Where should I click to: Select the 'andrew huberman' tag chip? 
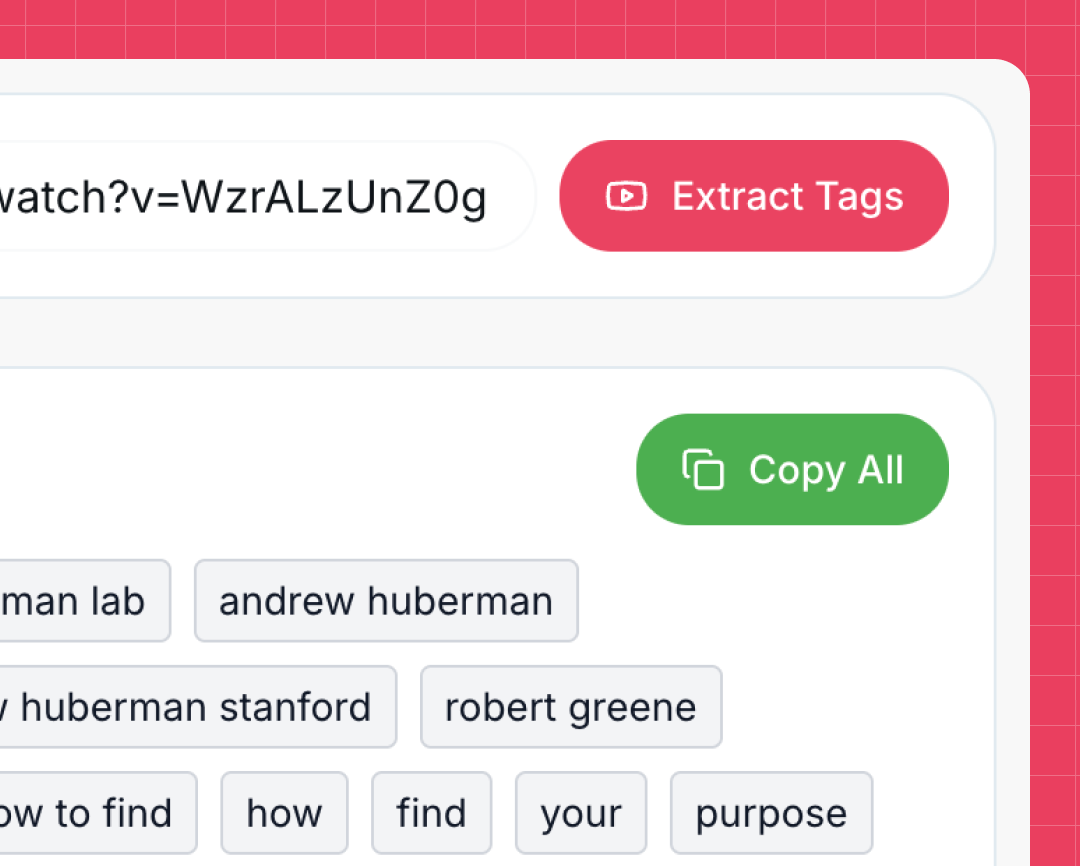[386, 600]
